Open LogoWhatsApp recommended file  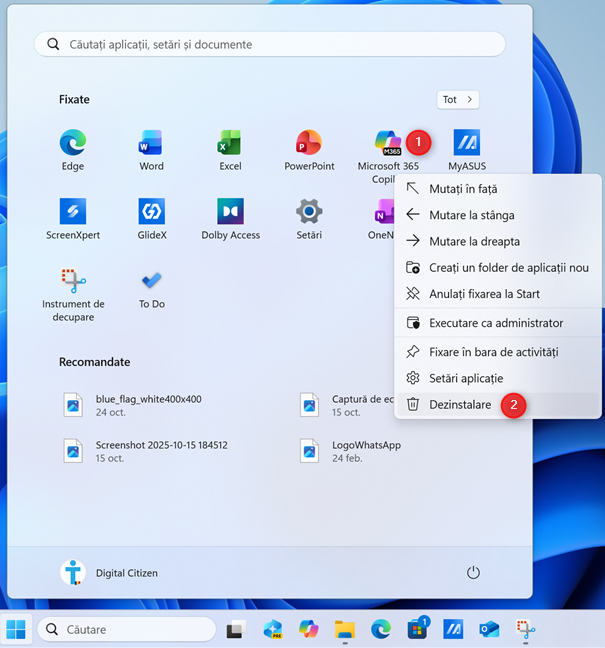350,451
